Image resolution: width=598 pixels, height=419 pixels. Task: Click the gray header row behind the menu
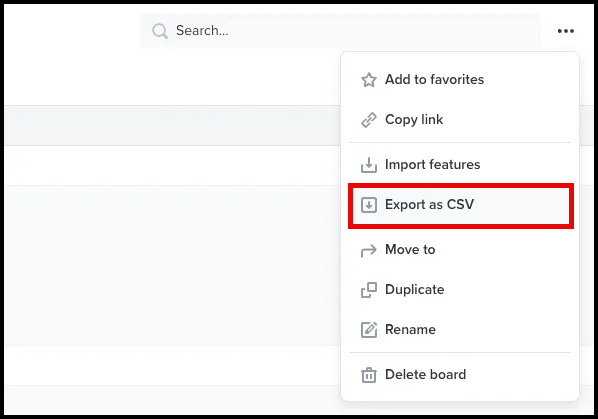point(172,125)
